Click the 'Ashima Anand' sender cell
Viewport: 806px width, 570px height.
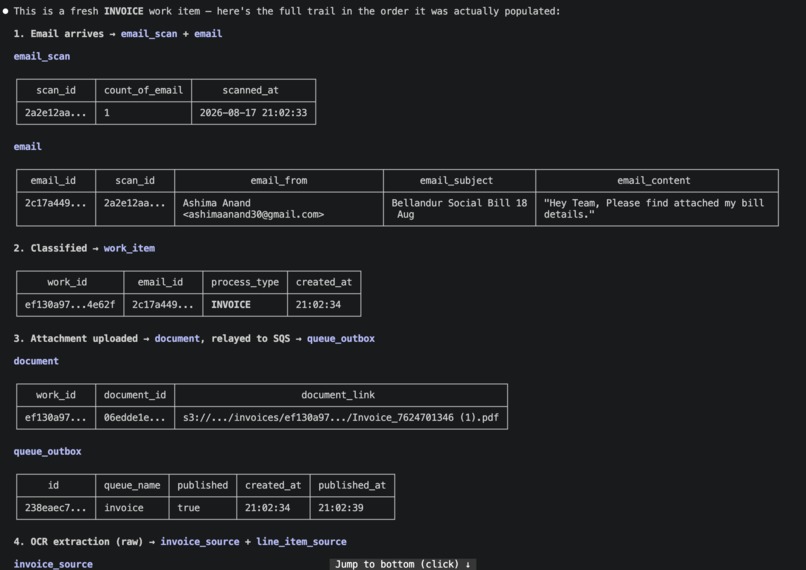[x=279, y=209]
